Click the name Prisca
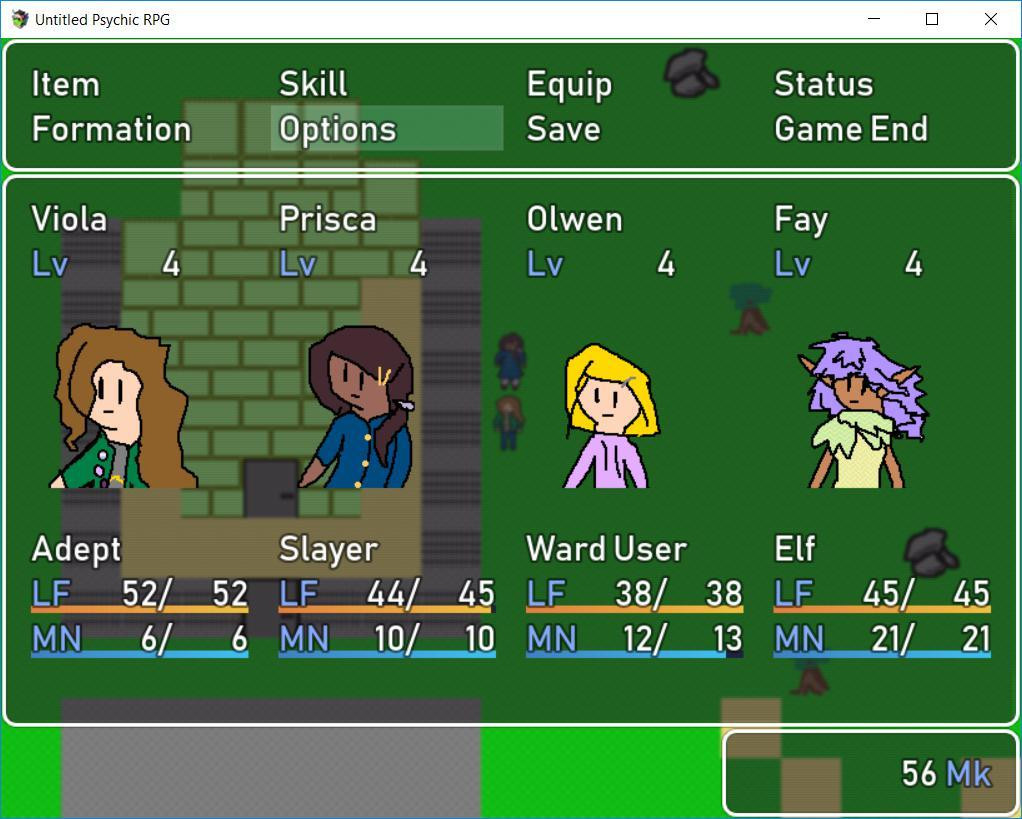This screenshot has height=819, width=1022. (x=328, y=220)
